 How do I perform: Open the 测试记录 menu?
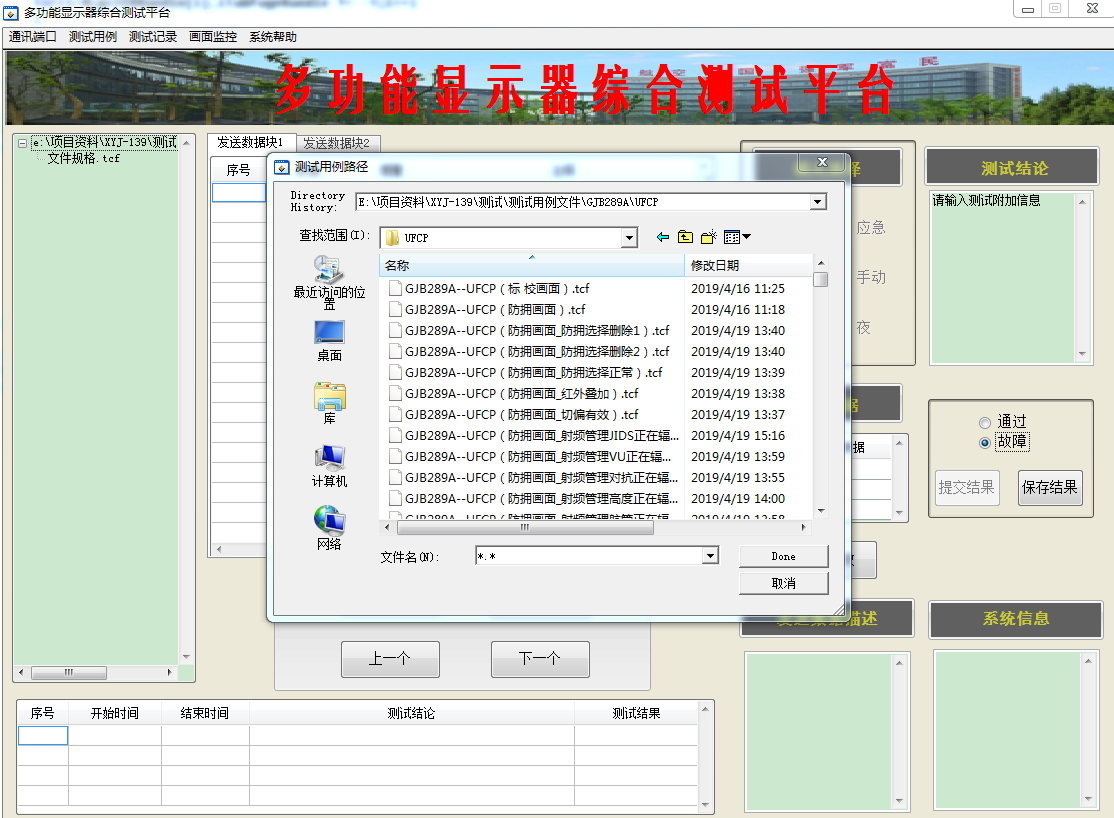(x=153, y=37)
